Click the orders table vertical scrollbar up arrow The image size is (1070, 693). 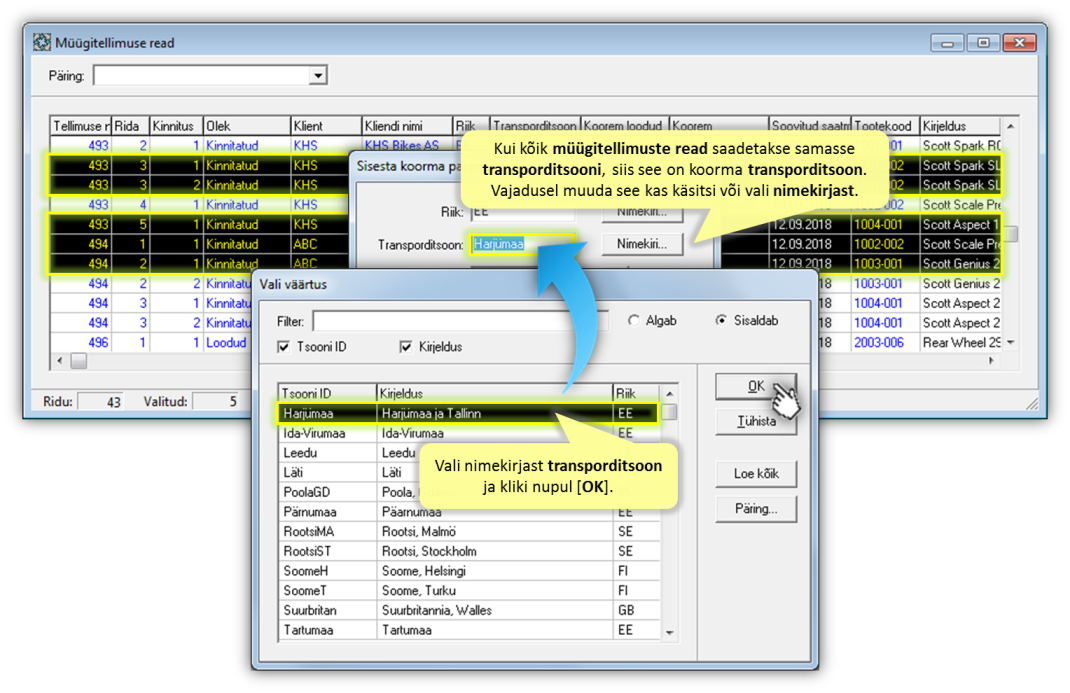tap(1011, 126)
